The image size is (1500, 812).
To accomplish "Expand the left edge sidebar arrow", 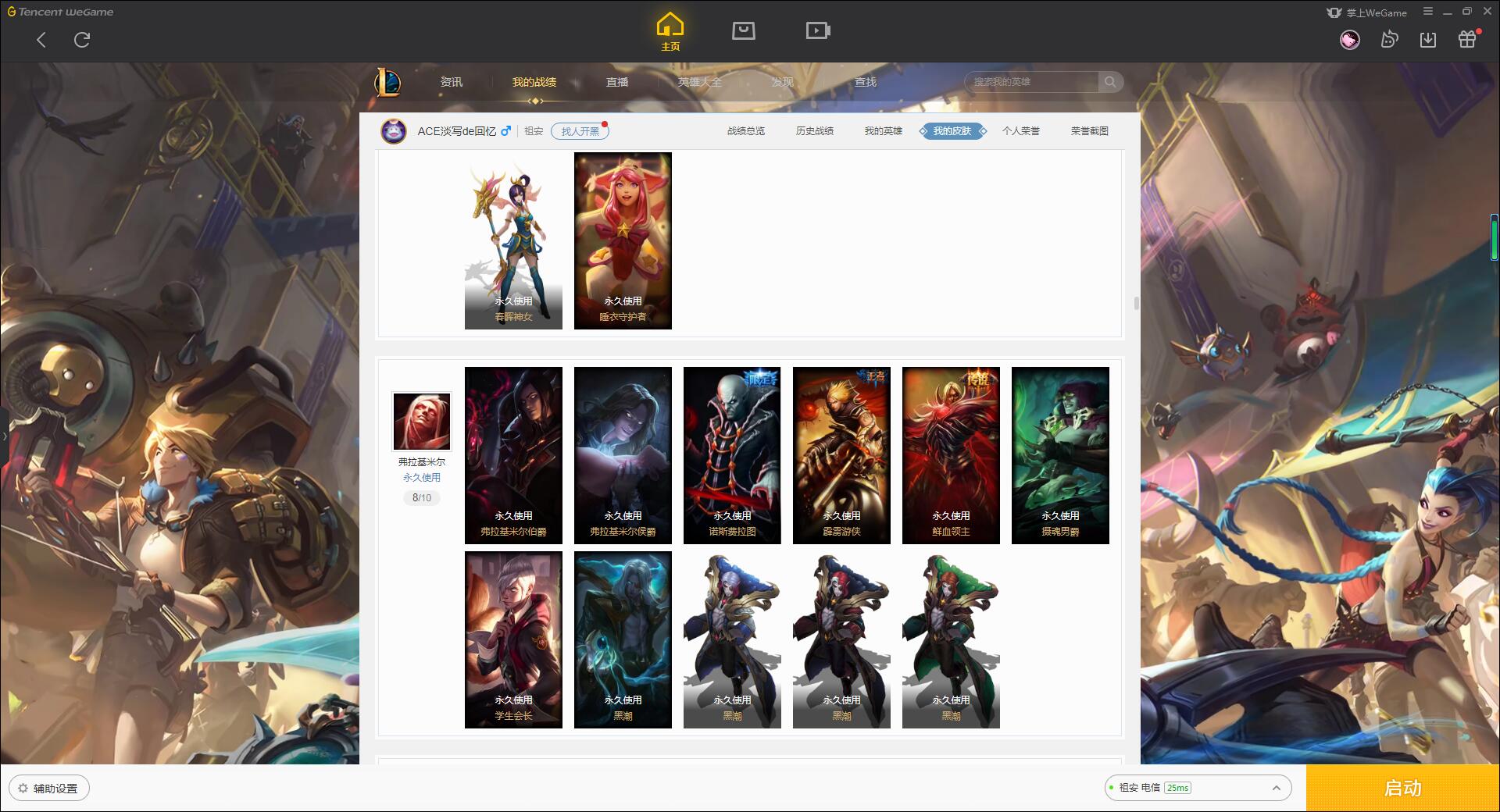I will [4, 436].
